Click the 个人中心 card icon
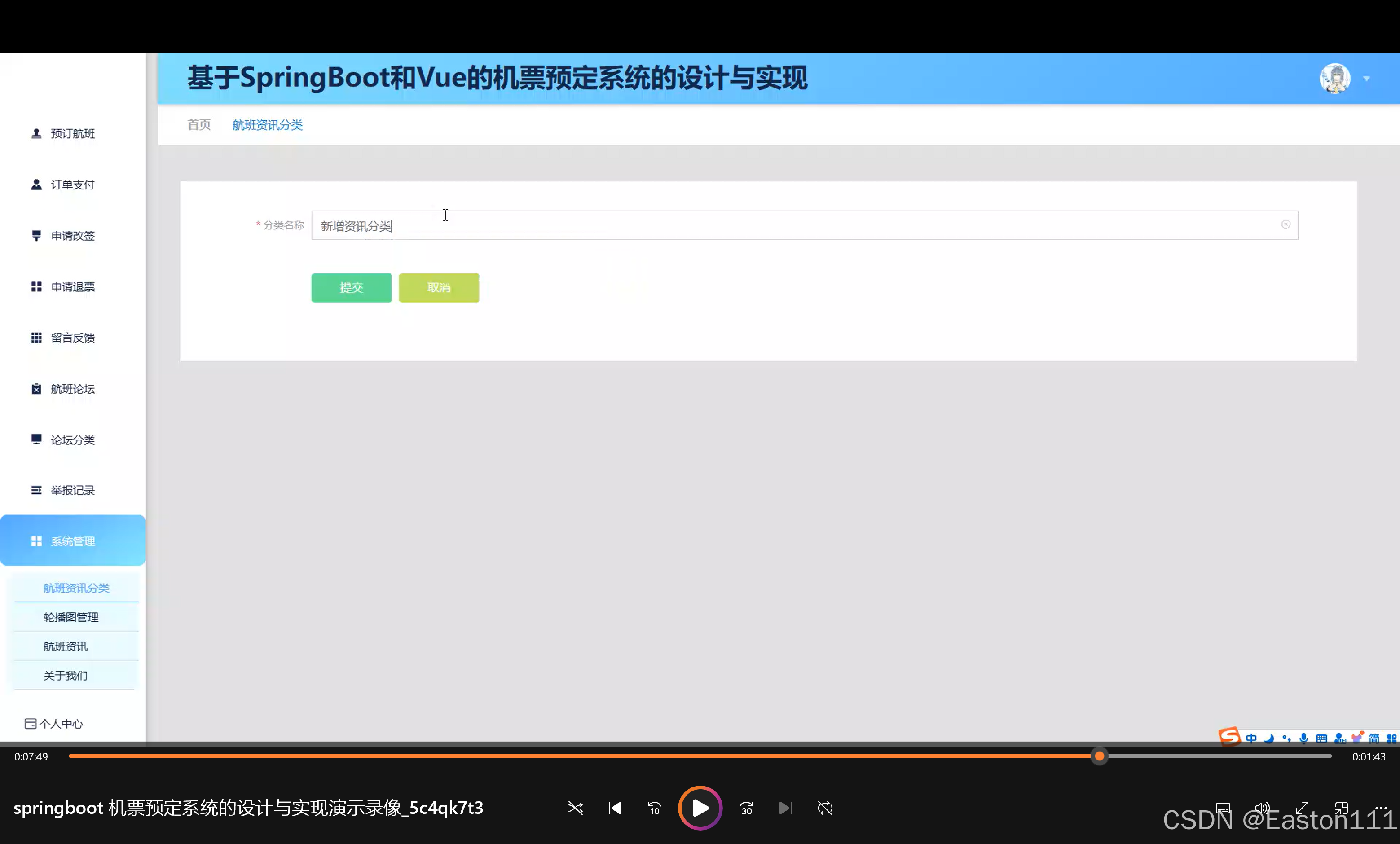The image size is (1400, 844). 31,723
